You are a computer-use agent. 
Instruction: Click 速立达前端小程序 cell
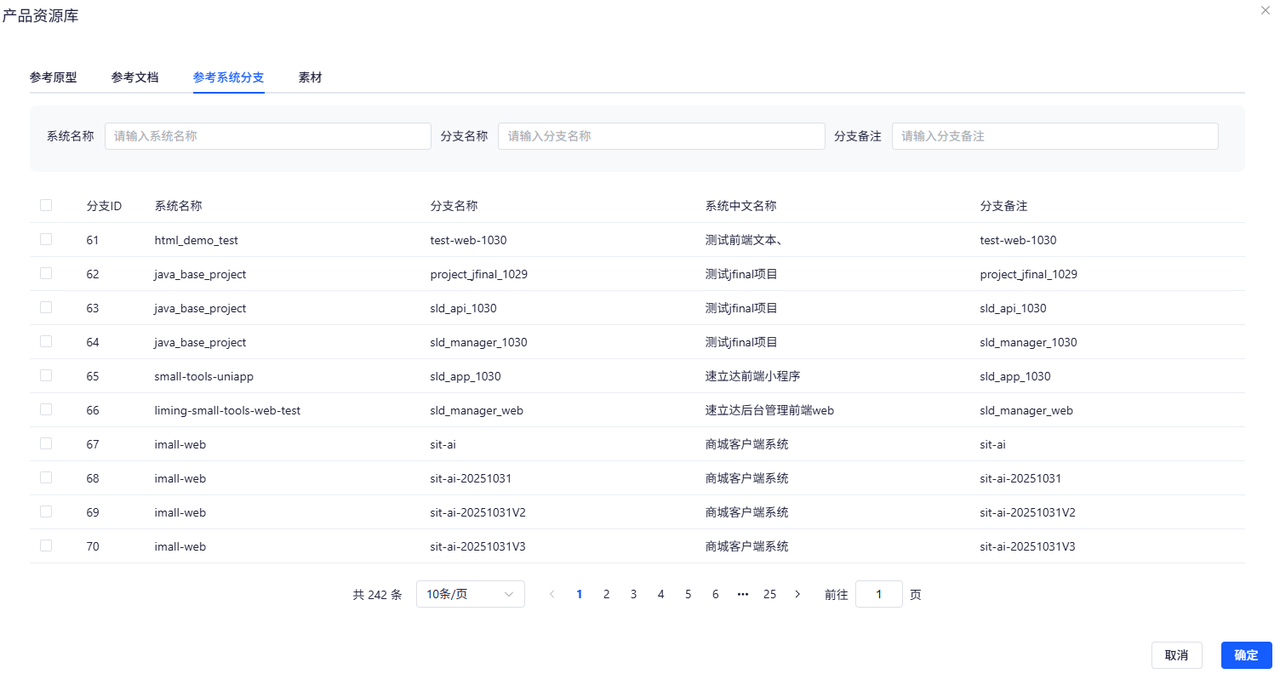click(753, 376)
